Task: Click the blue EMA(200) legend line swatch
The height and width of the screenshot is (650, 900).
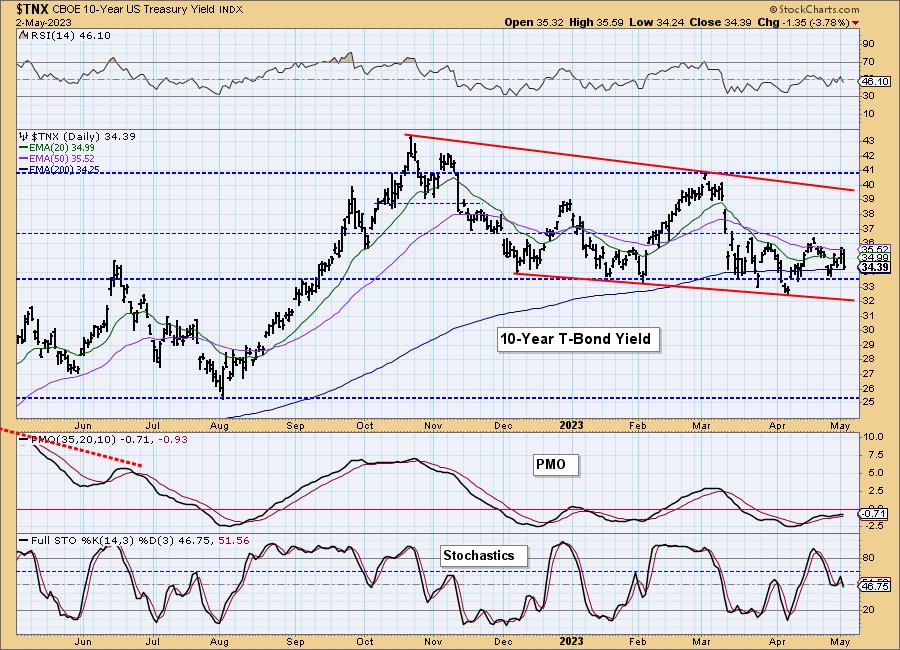Action: point(24,169)
